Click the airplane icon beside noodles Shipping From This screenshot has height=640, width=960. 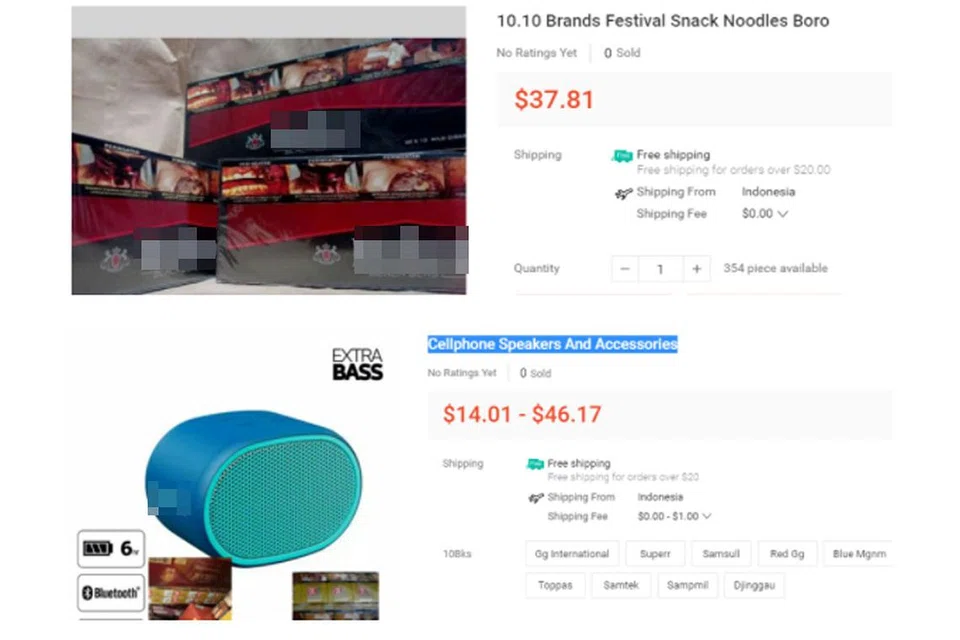(623, 193)
